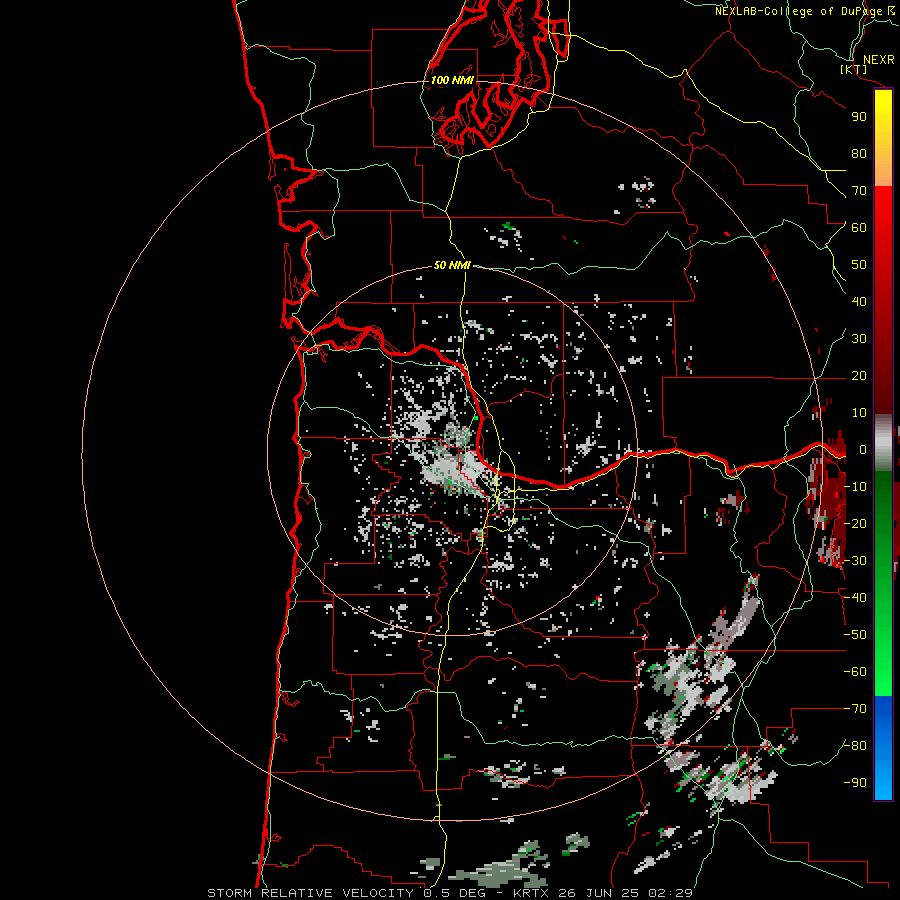Click the positive 10 scale value
The width and height of the screenshot is (900, 900).
[x=859, y=413]
